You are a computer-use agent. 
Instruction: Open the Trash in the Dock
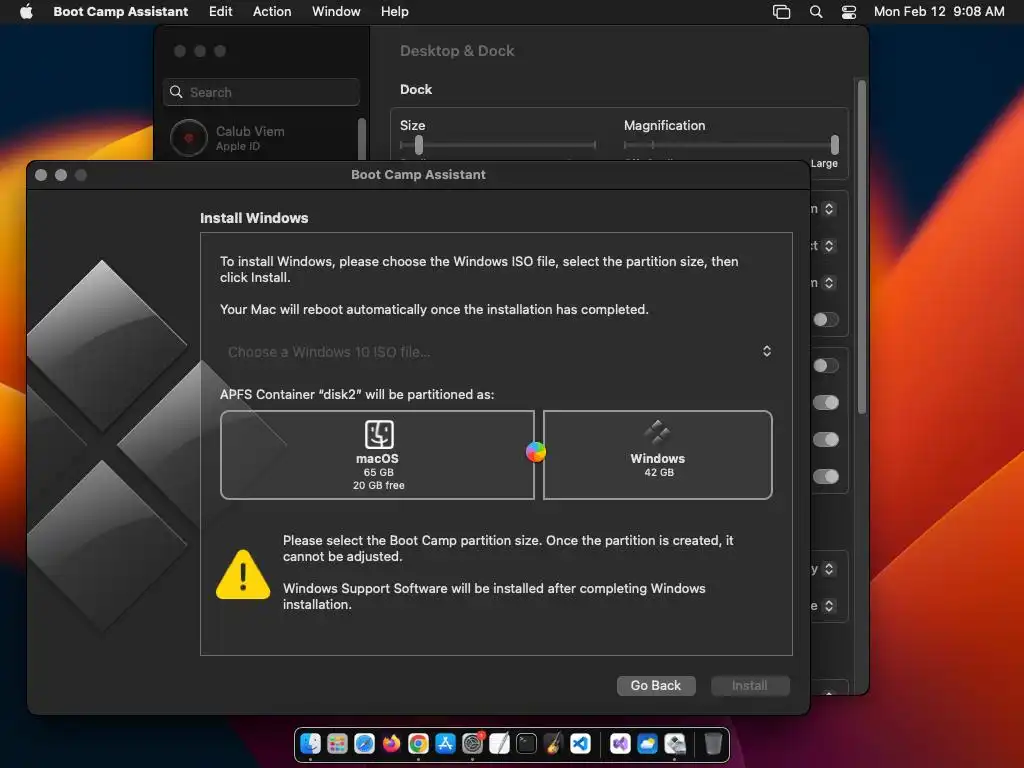tap(713, 743)
